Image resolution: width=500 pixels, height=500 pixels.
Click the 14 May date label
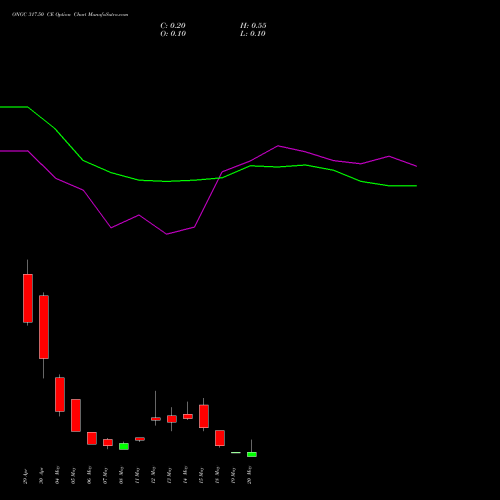coord(186,475)
